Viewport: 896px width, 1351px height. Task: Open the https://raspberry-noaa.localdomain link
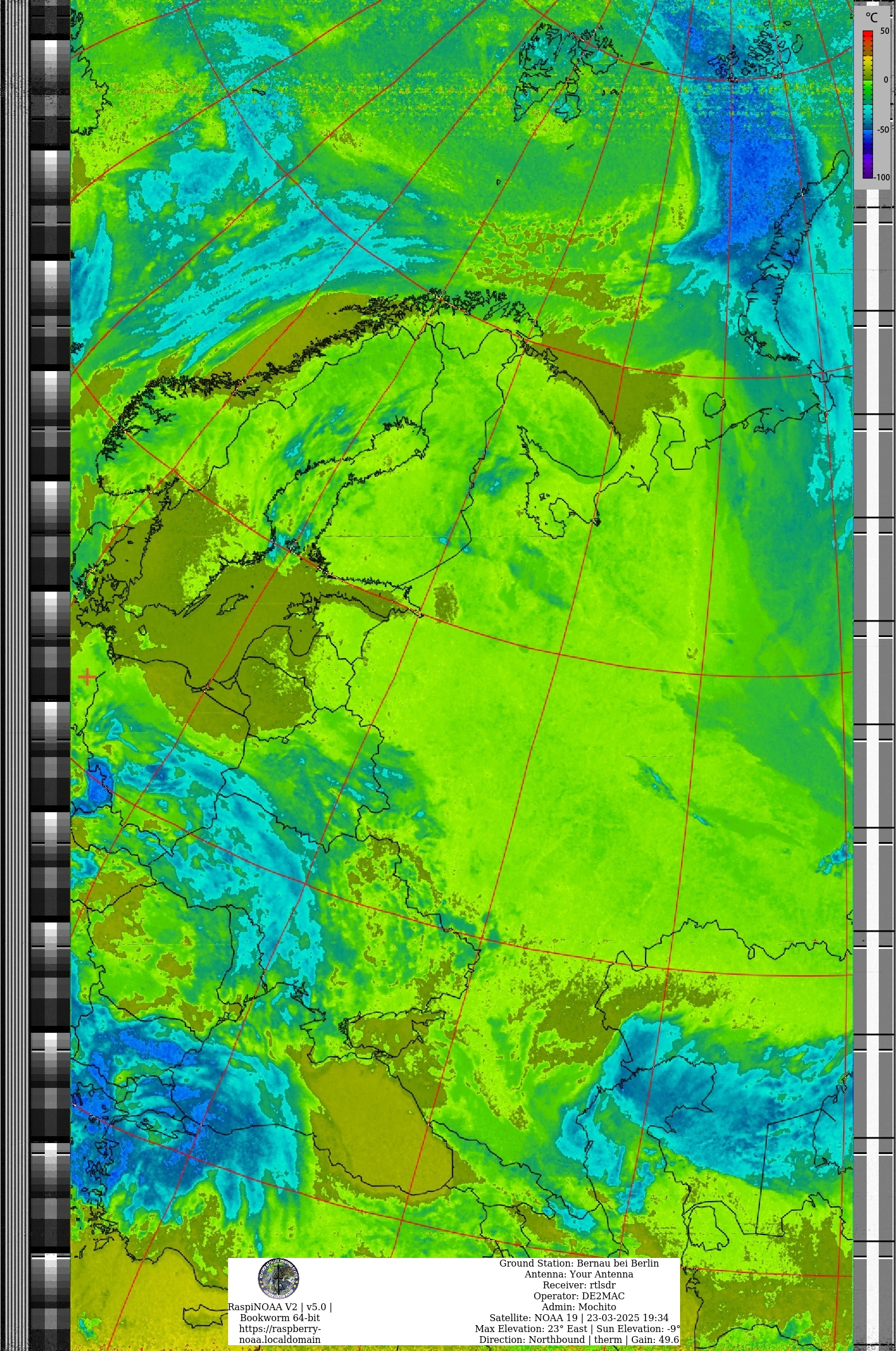[280, 1334]
